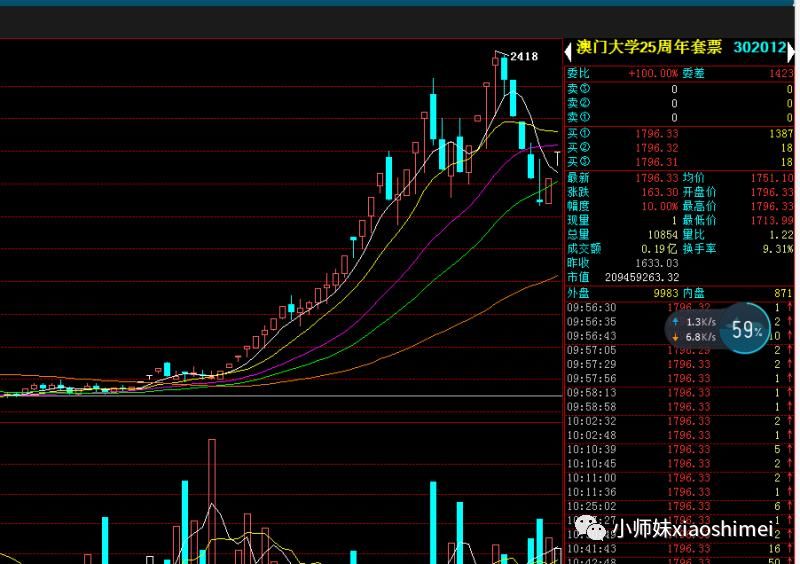The height and width of the screenshot is (564, 800).
Task: Select the 10:11:36 trade tick row
Action: point(680,493)
